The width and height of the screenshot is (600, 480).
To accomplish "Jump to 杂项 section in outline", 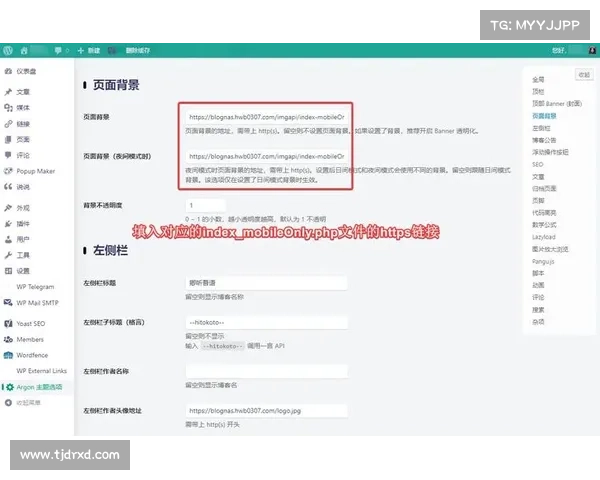I will [x=538, y=322].
